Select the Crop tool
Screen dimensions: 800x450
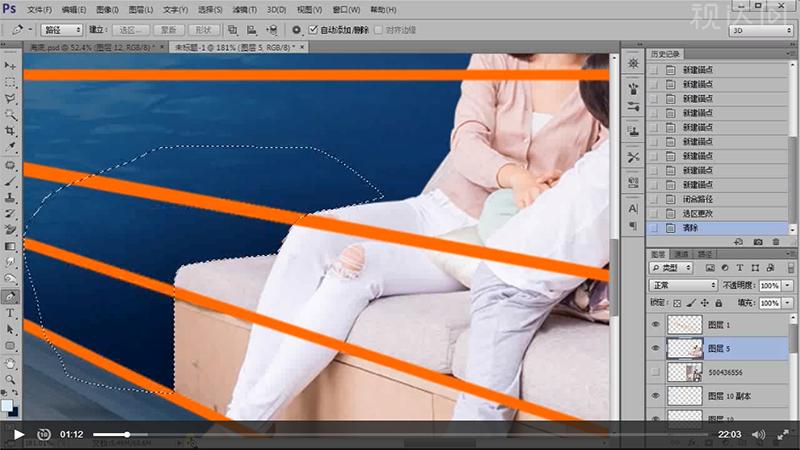10,131
